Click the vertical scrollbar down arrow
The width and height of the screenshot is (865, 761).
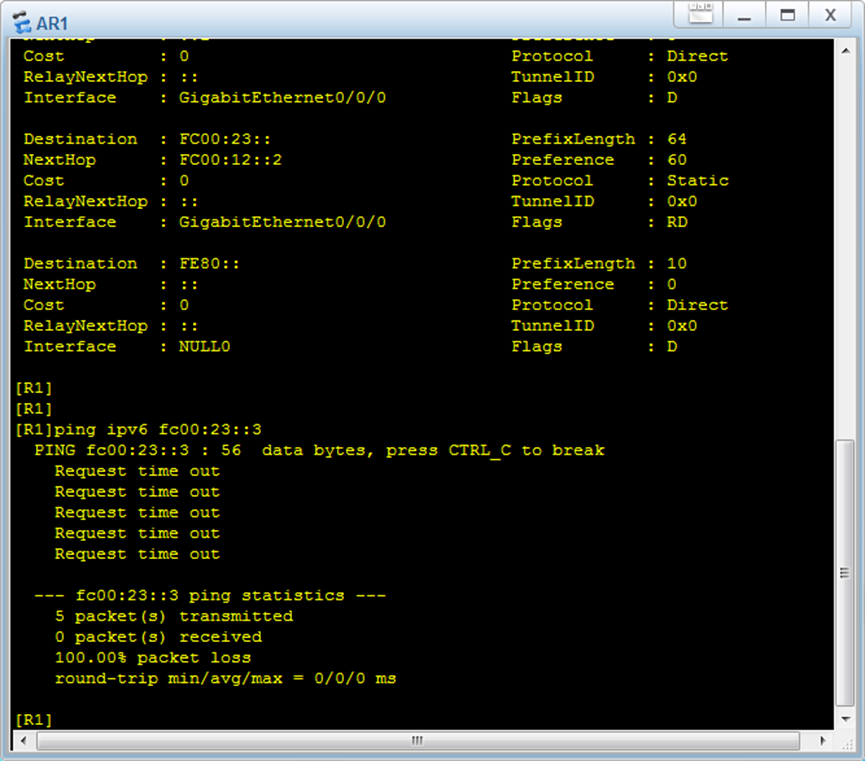(845, 719)
